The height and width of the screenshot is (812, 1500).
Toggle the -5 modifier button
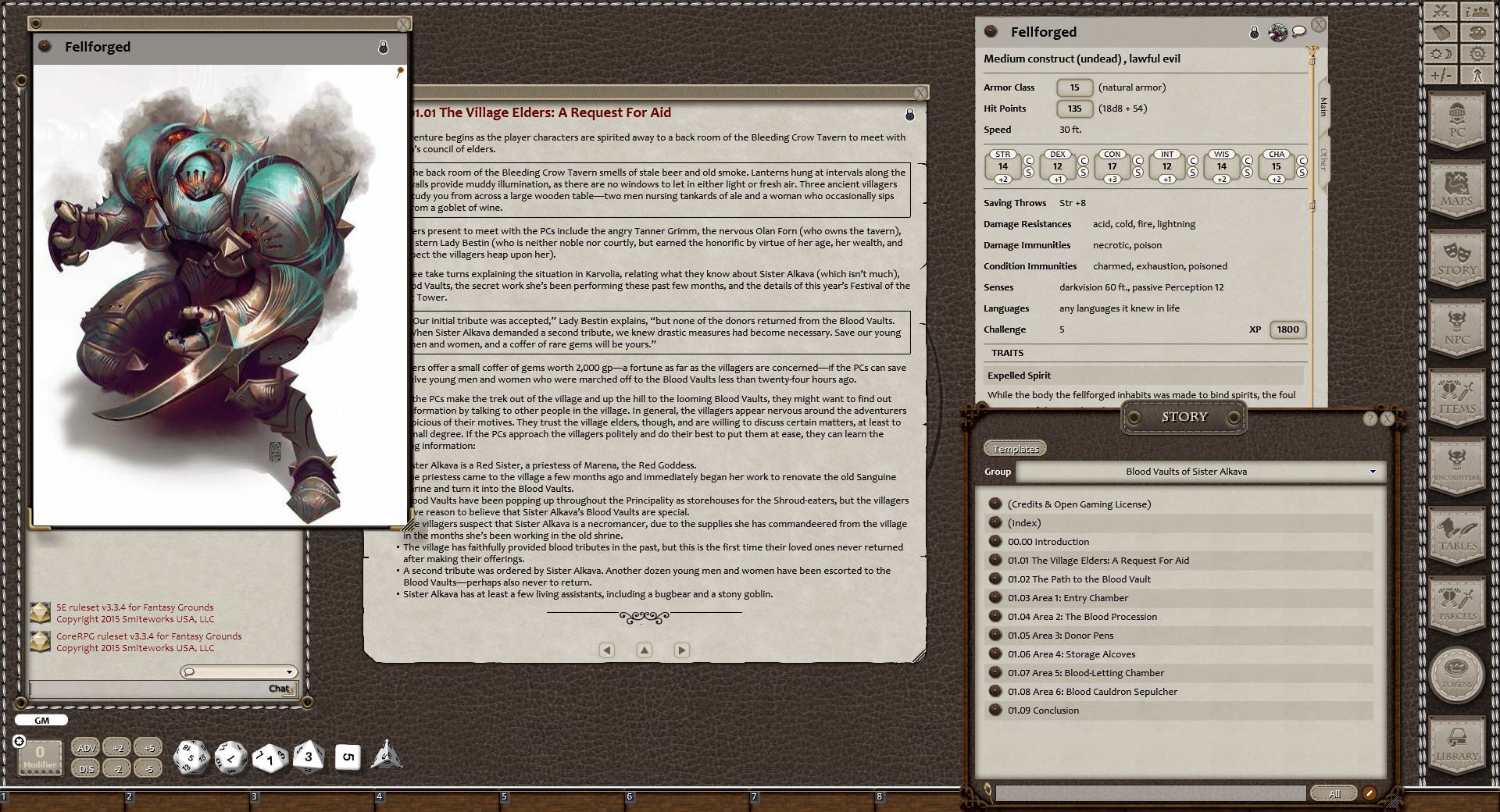(x=148, y=768)
